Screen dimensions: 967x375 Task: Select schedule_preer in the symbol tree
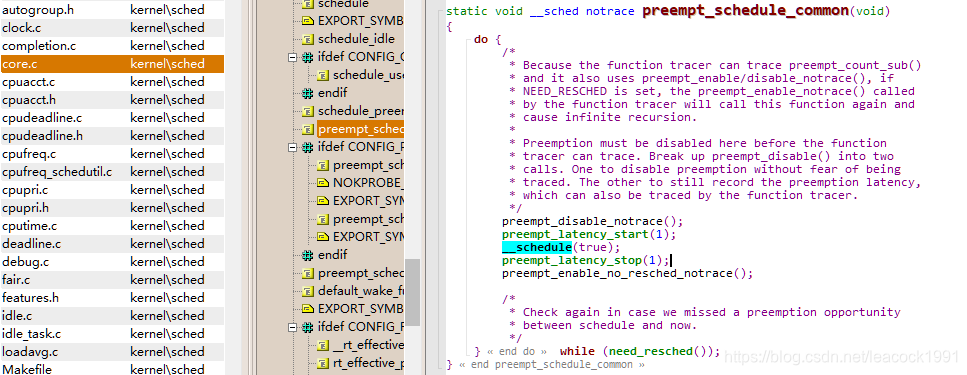(360, 111)
